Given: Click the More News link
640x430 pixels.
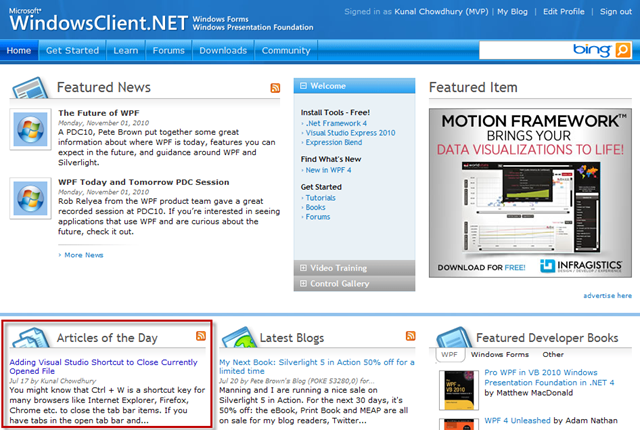Looking at the screenshot, I should click(84, 255).
